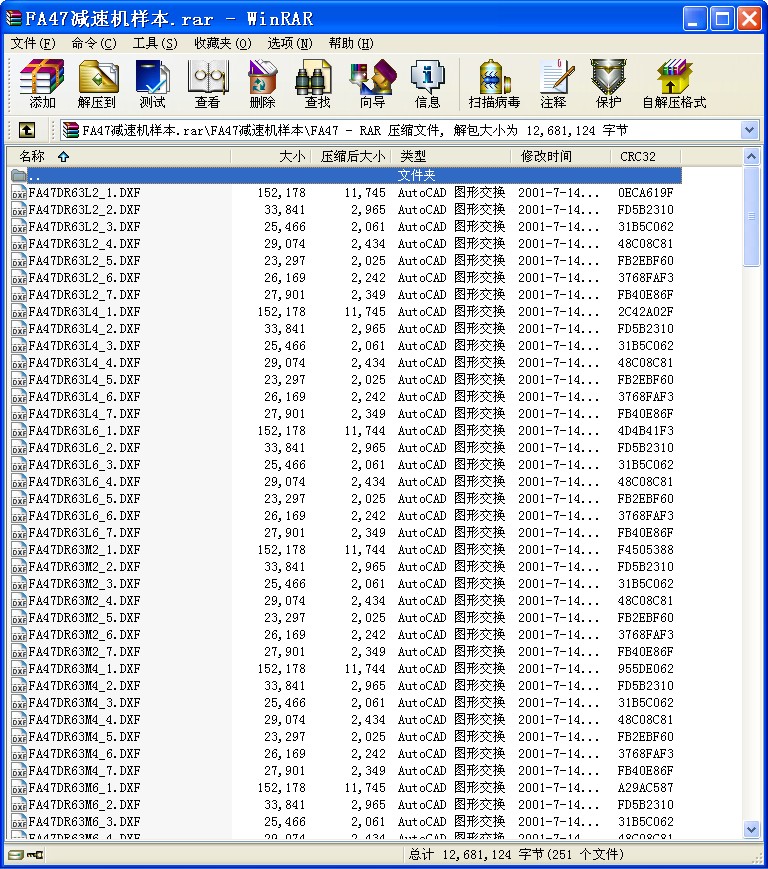The image size is (768, 869).
Task: Sort by the 修改时间 column header
Action: point(561,156)
